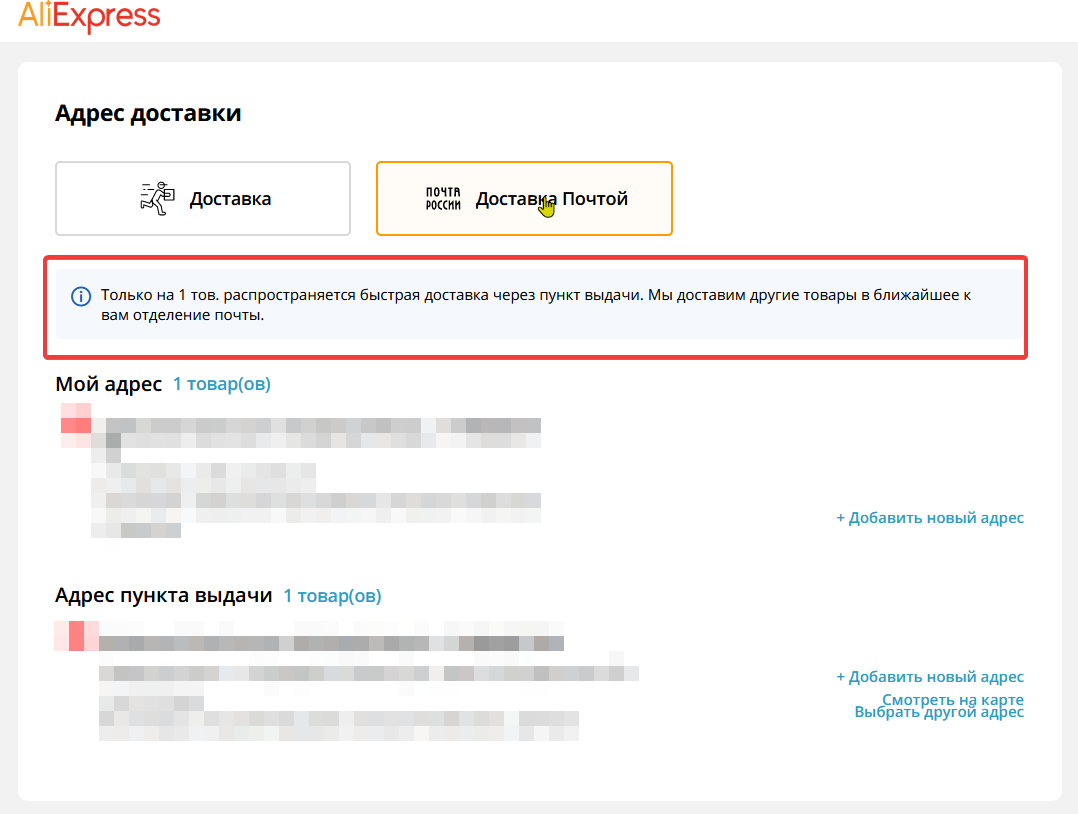Open 1 товар(ов) link beside Адрес пункта выдачи
The width and height of the screenshot is (1078, 814).
pyautogui.click(x=332, y=595)
